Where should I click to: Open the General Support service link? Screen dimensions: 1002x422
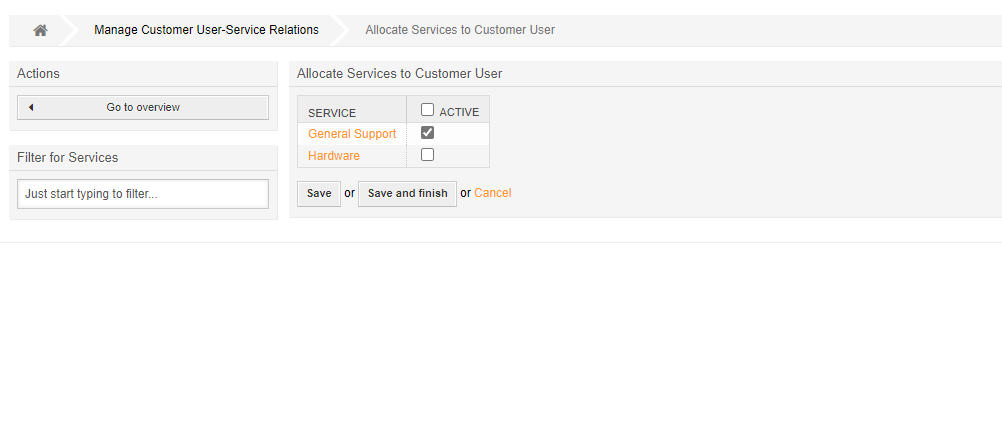point(352,134)
